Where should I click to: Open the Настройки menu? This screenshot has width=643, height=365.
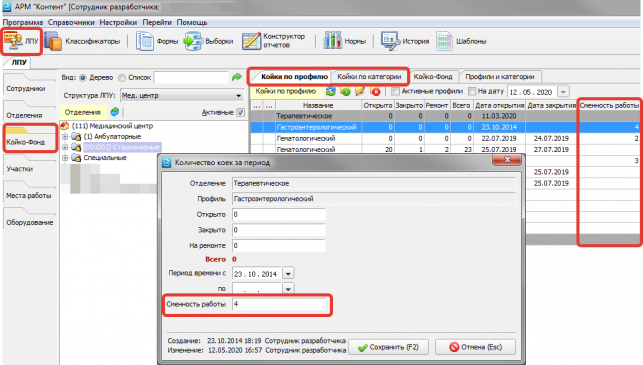[x=118, y=22]
